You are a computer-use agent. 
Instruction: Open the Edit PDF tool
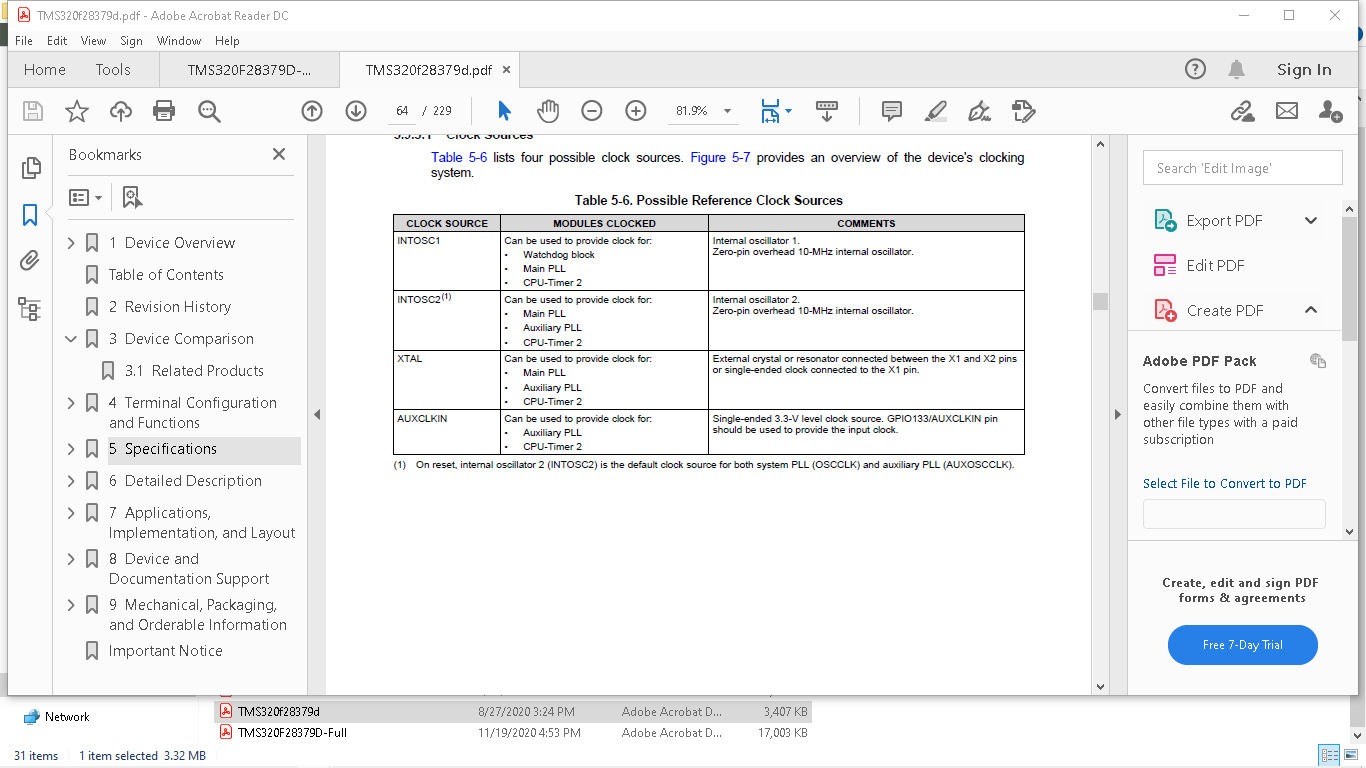click(1215, 265)
